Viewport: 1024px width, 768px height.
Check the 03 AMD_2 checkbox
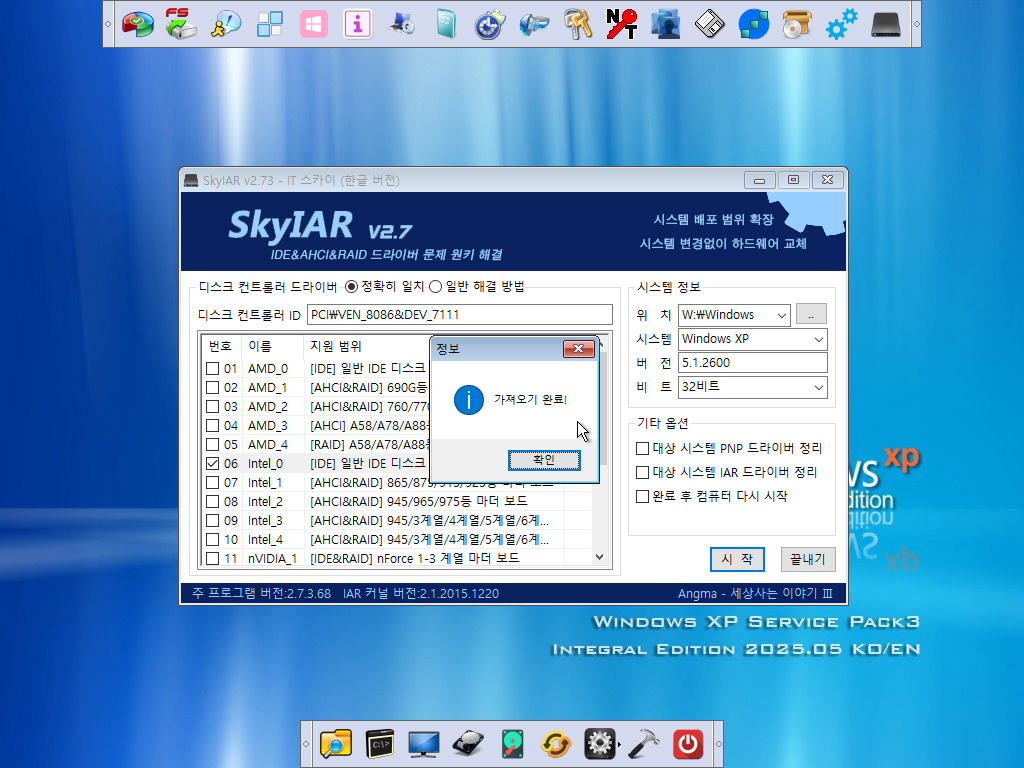(212, 406)
